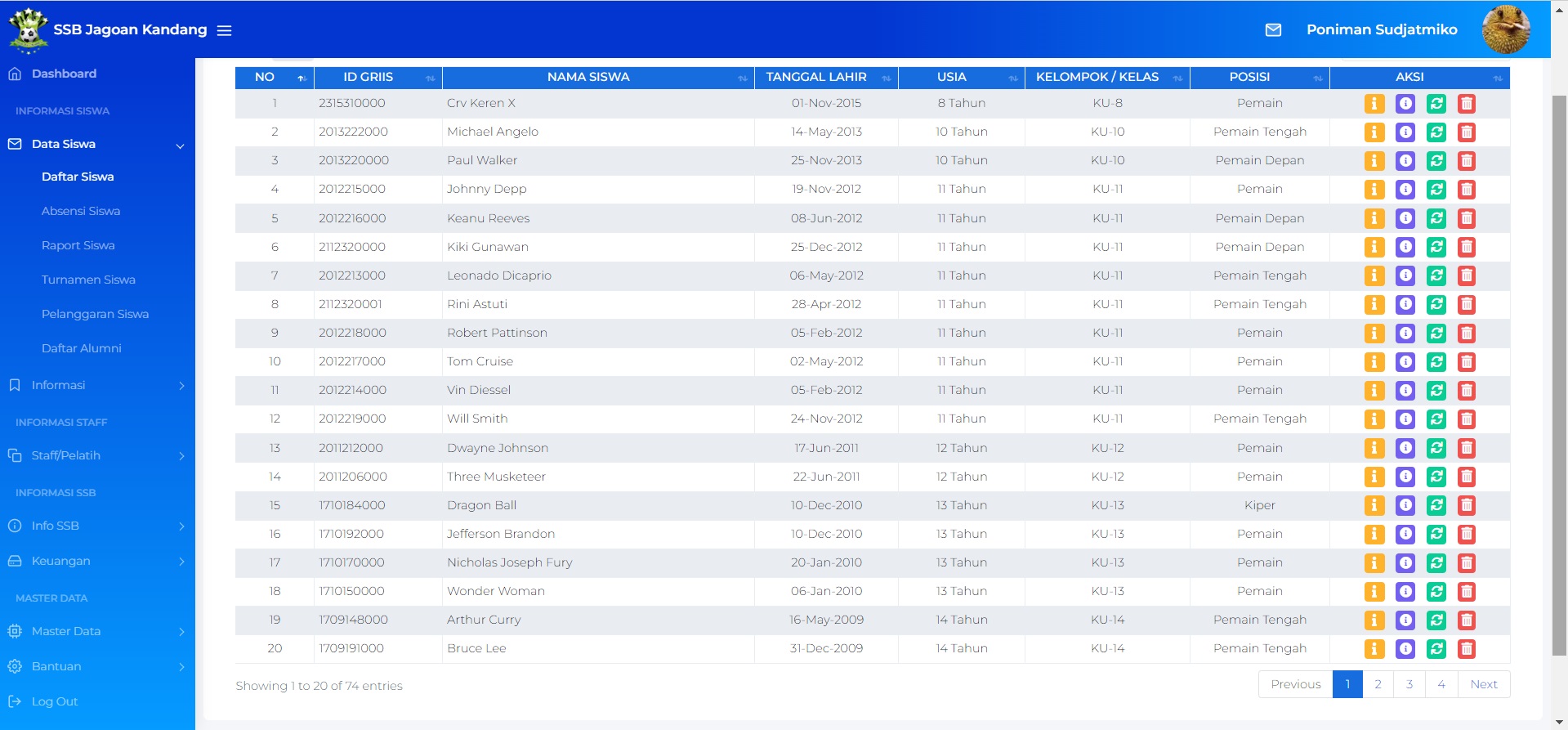Click orange info icon for Tom Cruise
1568x730 pixels.
pos(1374,362)
